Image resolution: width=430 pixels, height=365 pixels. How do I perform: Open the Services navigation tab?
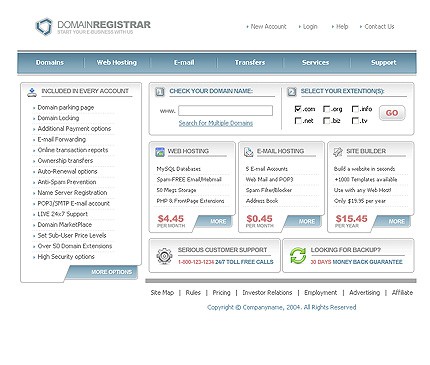coord(315,62)
